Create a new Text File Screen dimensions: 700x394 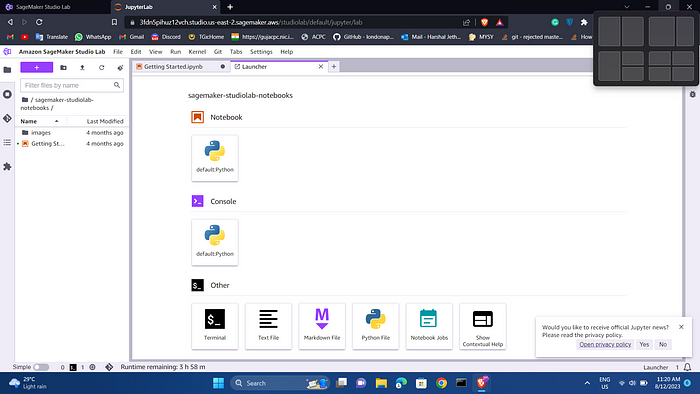coord(268,326)
